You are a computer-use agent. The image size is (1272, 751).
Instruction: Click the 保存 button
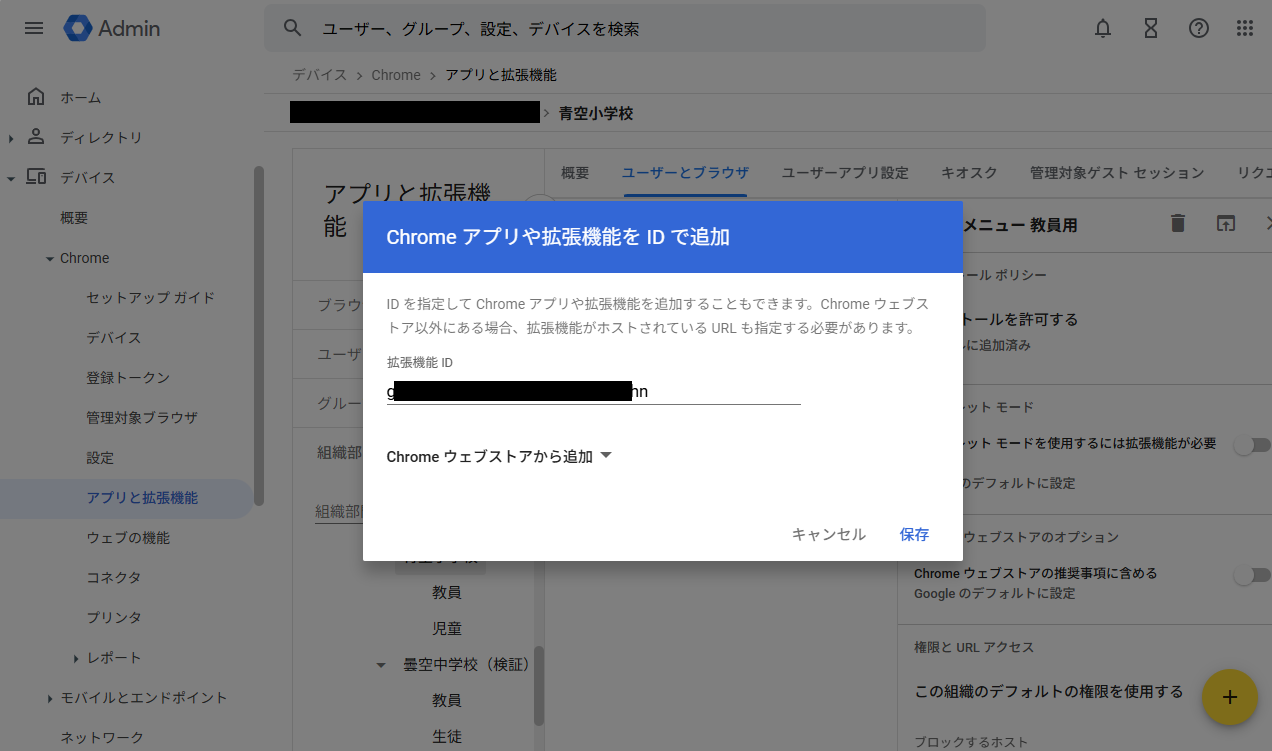pos(914,535)
